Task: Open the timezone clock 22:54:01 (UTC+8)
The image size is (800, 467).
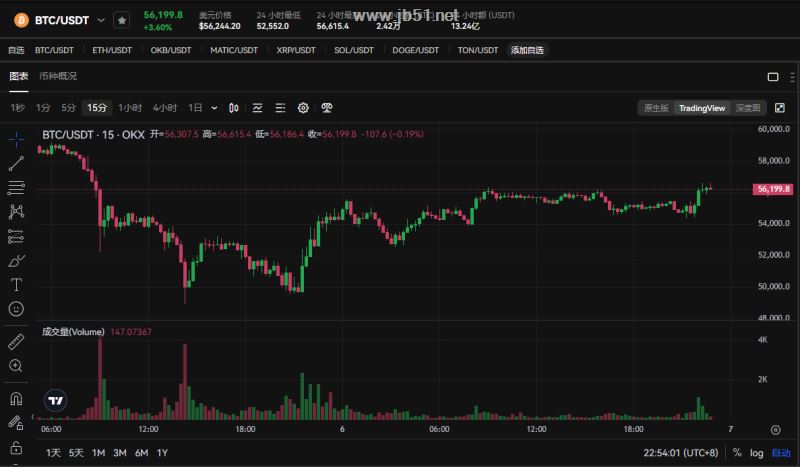Action: (x=681, y=453)
